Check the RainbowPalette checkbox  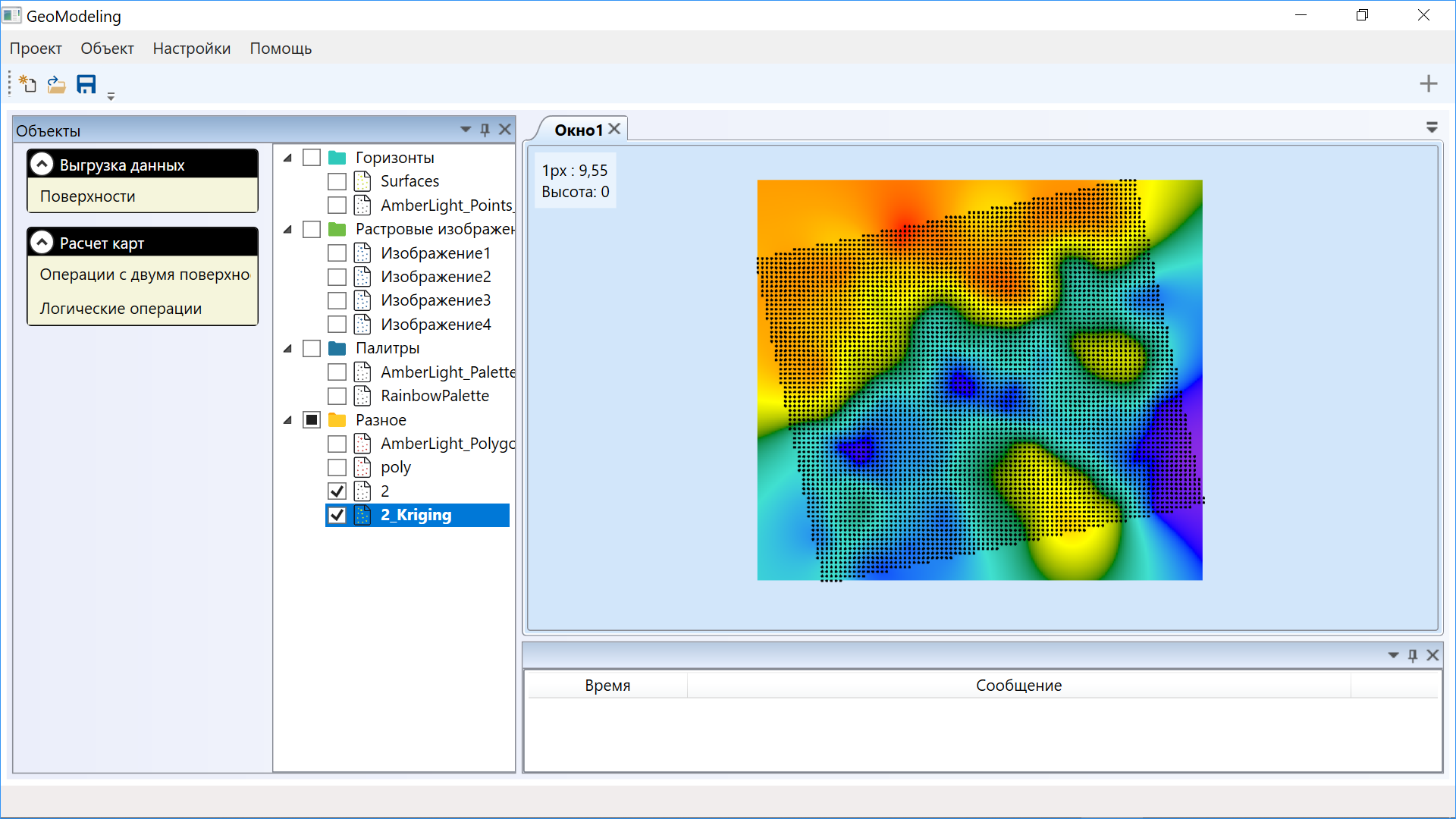(337, 396)
